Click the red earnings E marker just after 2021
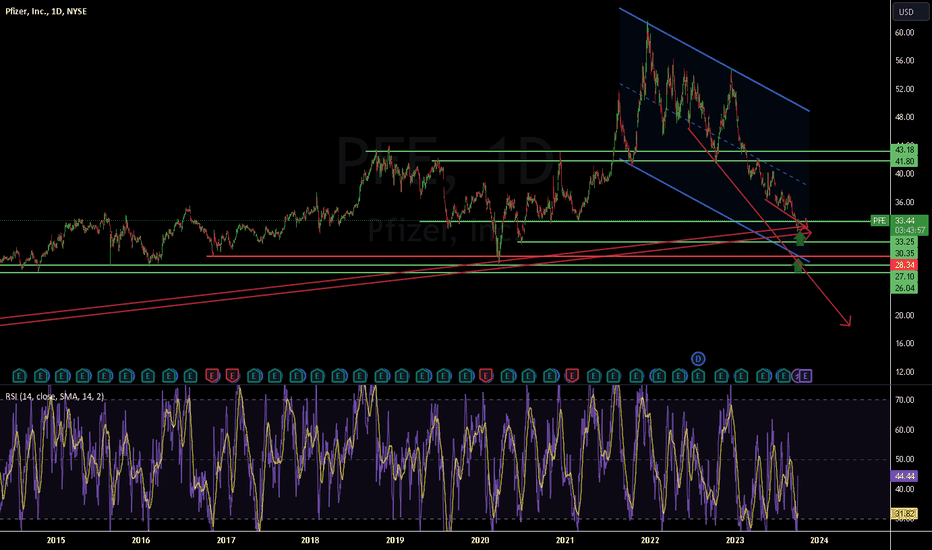Screen dimensions: 932x550 click(571, 376)
